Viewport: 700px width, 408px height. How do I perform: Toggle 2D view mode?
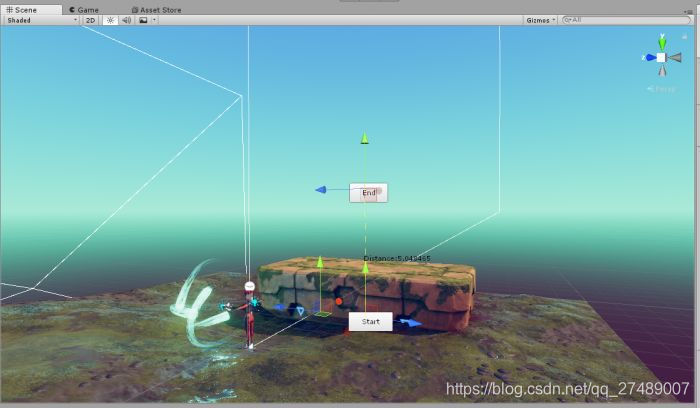click(90, 20)
